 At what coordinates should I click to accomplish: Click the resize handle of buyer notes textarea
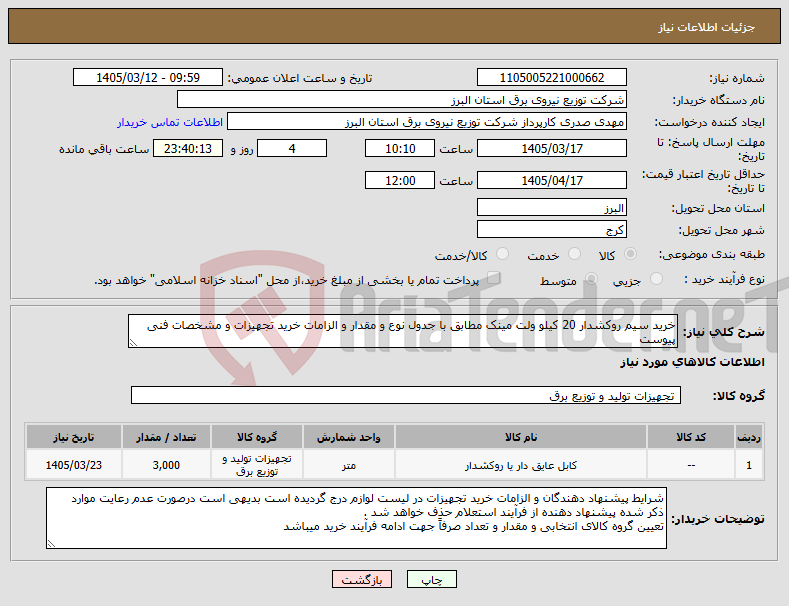(51, 544)
